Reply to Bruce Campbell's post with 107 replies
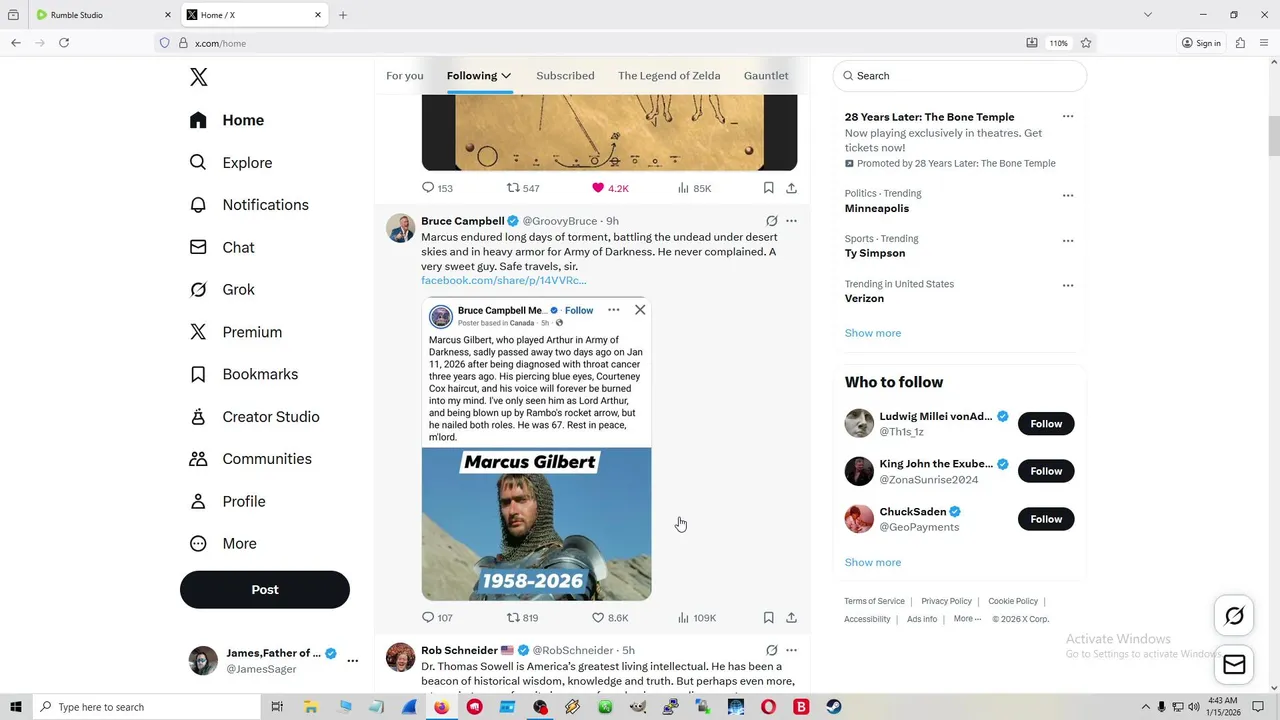Image resolution: width=1280 pixels, height=720 pixels. [437, 618]
